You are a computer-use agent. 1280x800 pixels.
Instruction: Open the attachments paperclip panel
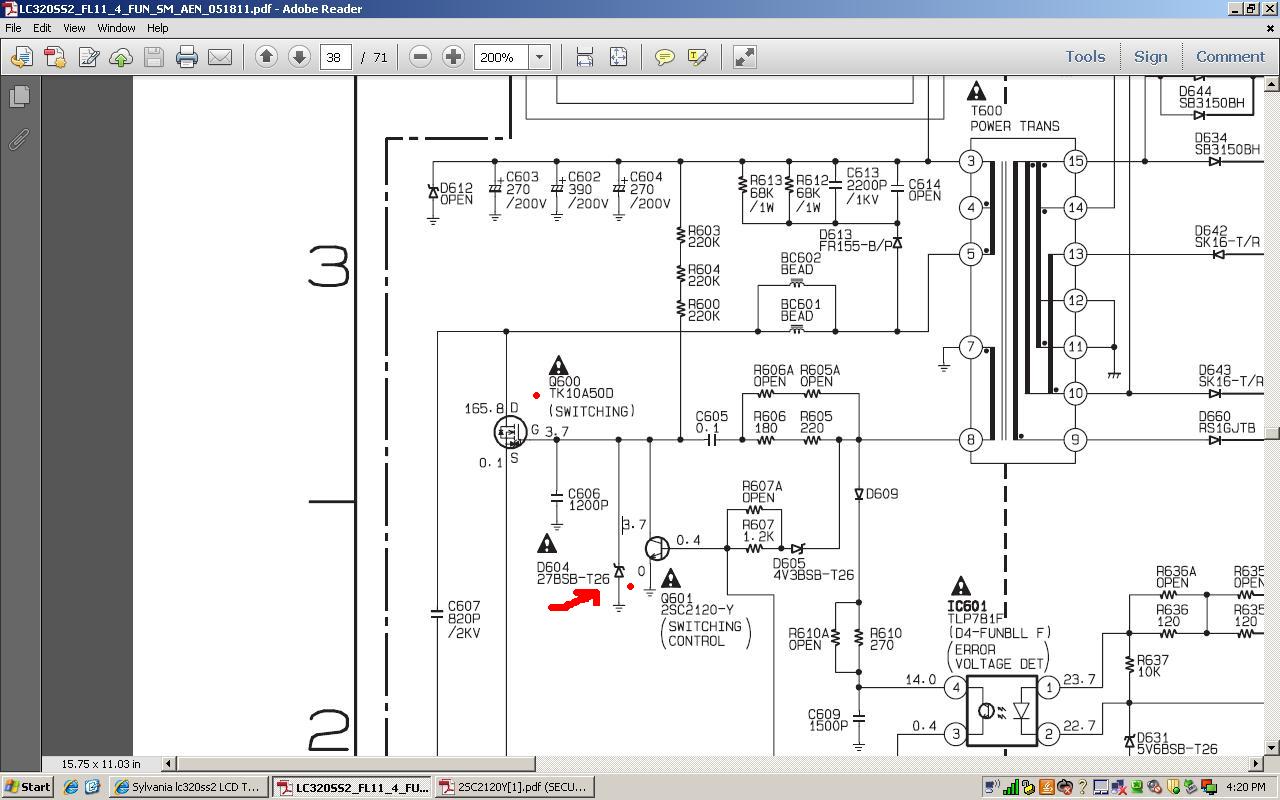(x=19, y=140)
